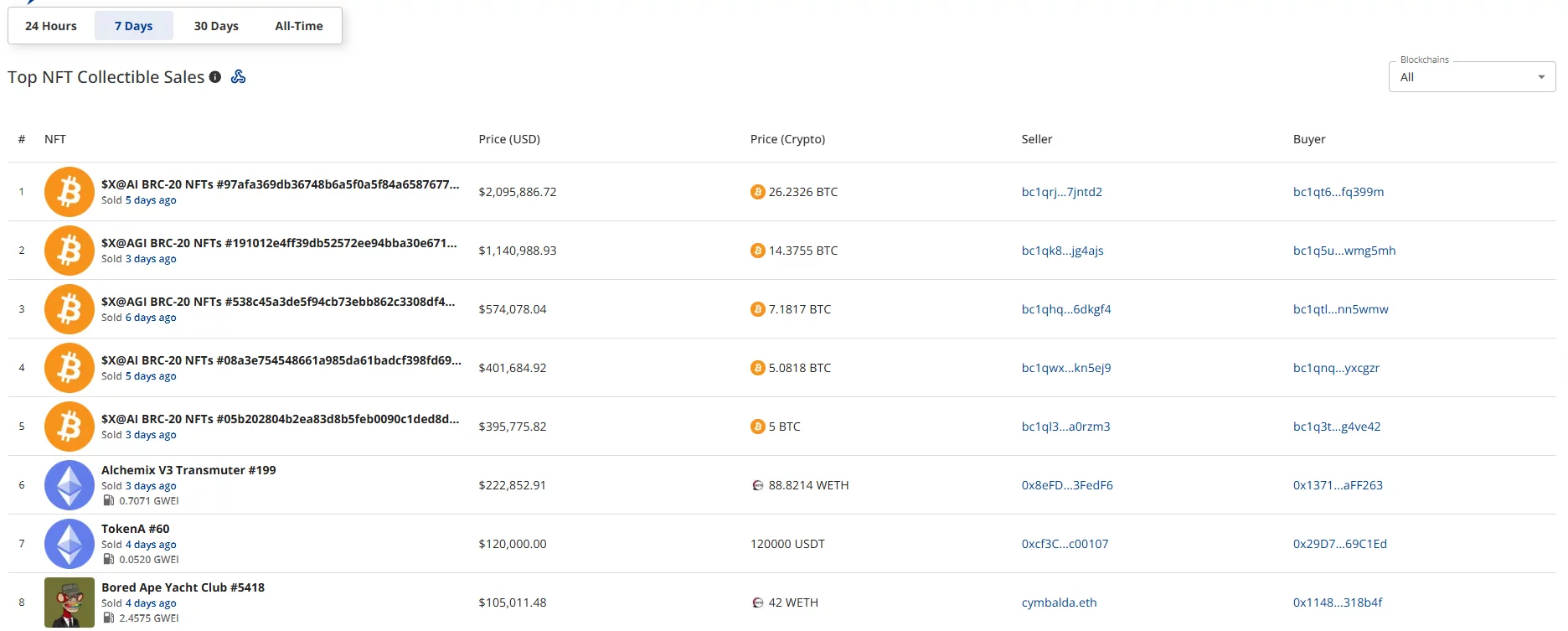Open the Blockchains dropdown
Viewport: 1568px width, 631px height.
pos(1472,77)
